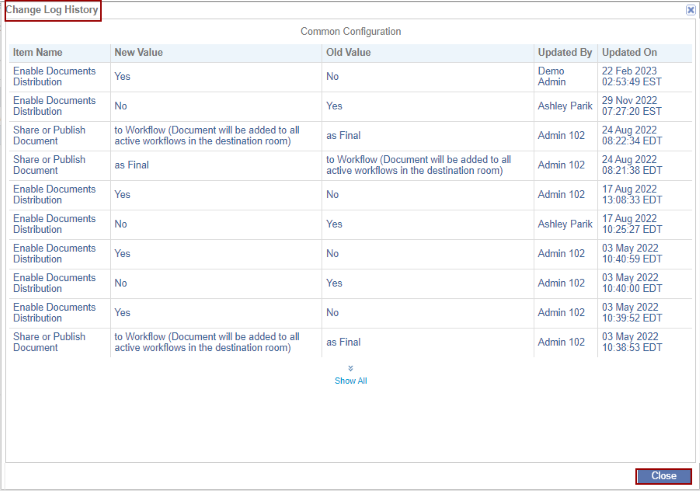Click the Common Configuration heading
Viewport: 700px width, 491px height.
coord(351,32)
